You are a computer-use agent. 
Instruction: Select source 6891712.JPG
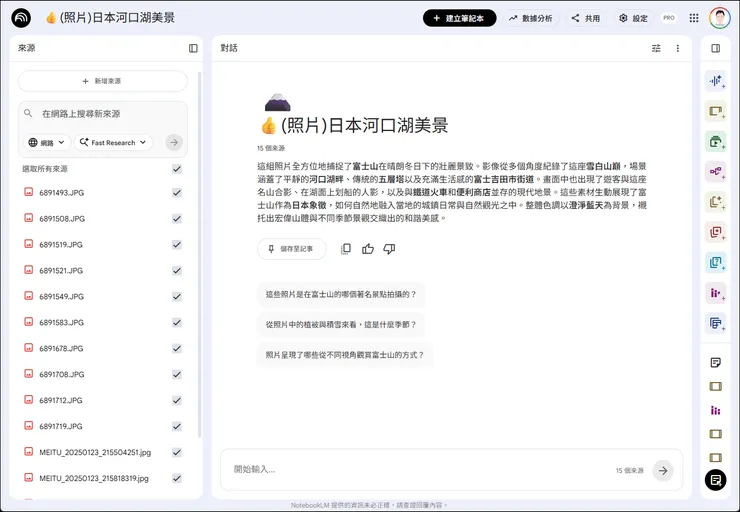177,400
